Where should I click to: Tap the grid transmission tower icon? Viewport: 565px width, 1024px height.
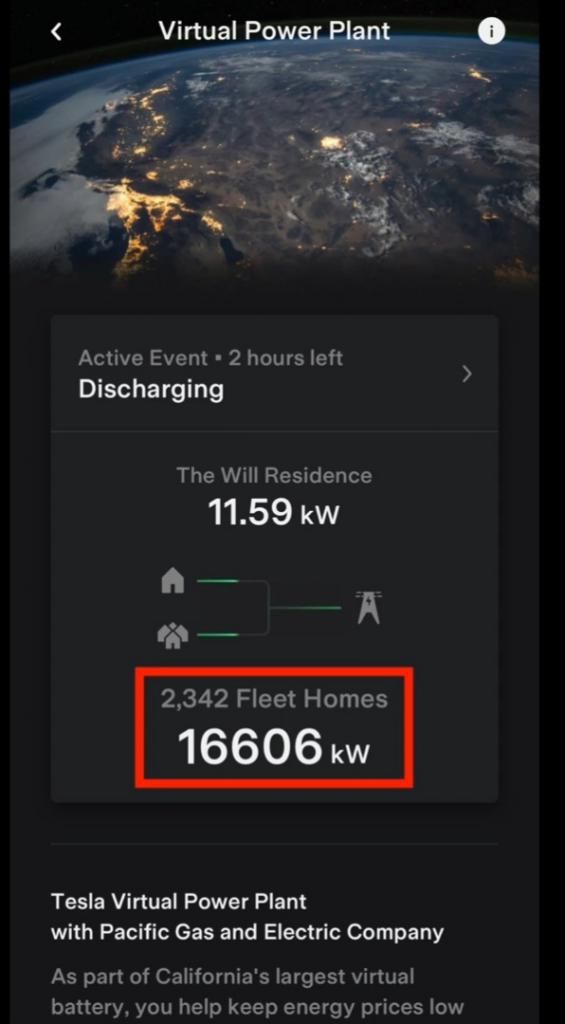click(369, 607)
